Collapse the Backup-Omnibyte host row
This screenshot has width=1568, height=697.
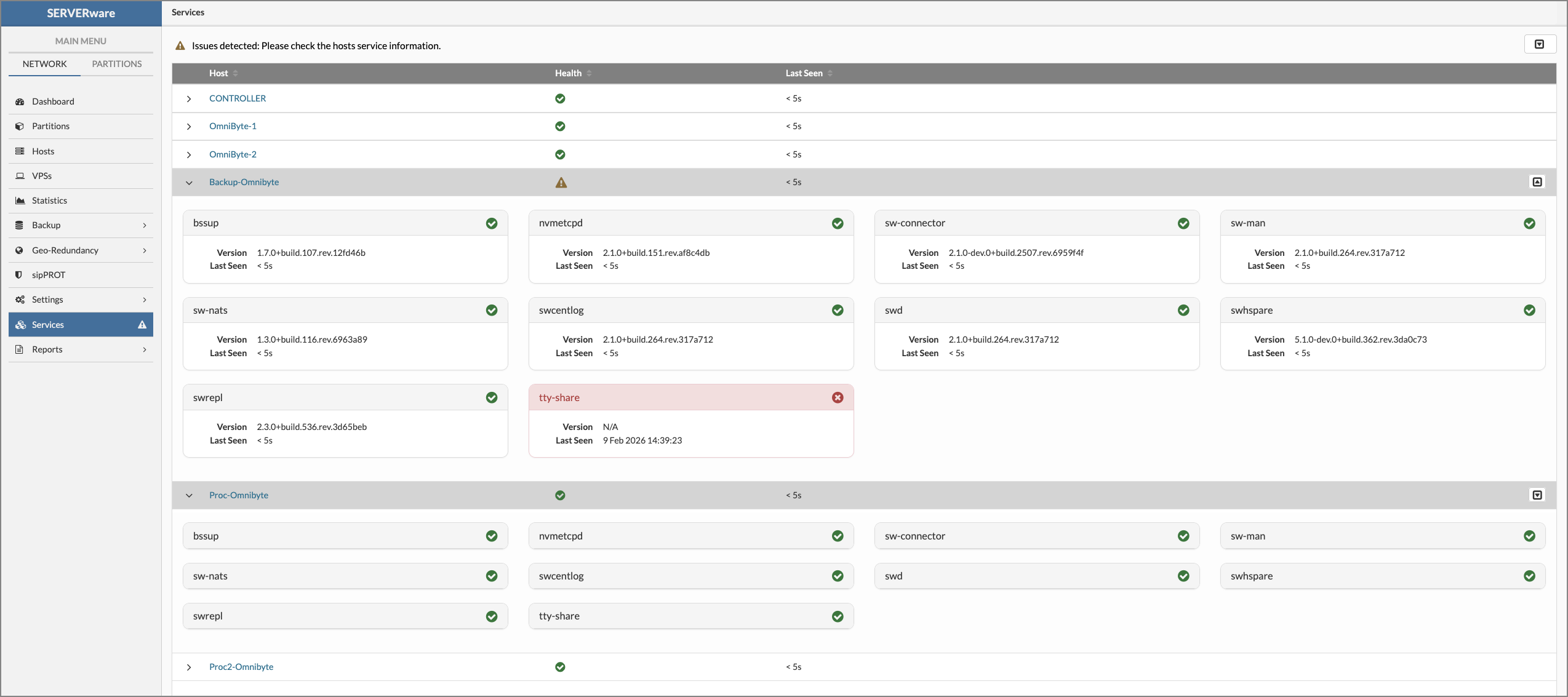[189, 183]
